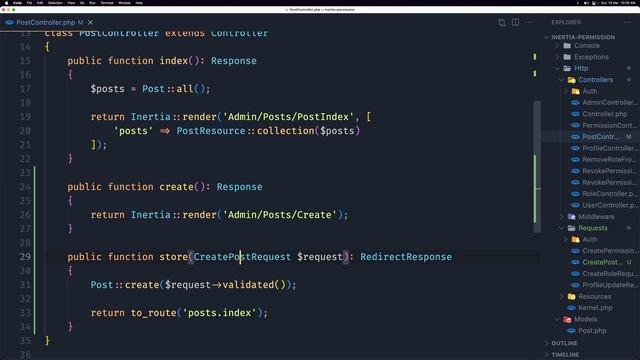Open the Terminal menu
The image size is (640, 360).
coord(107,3)
